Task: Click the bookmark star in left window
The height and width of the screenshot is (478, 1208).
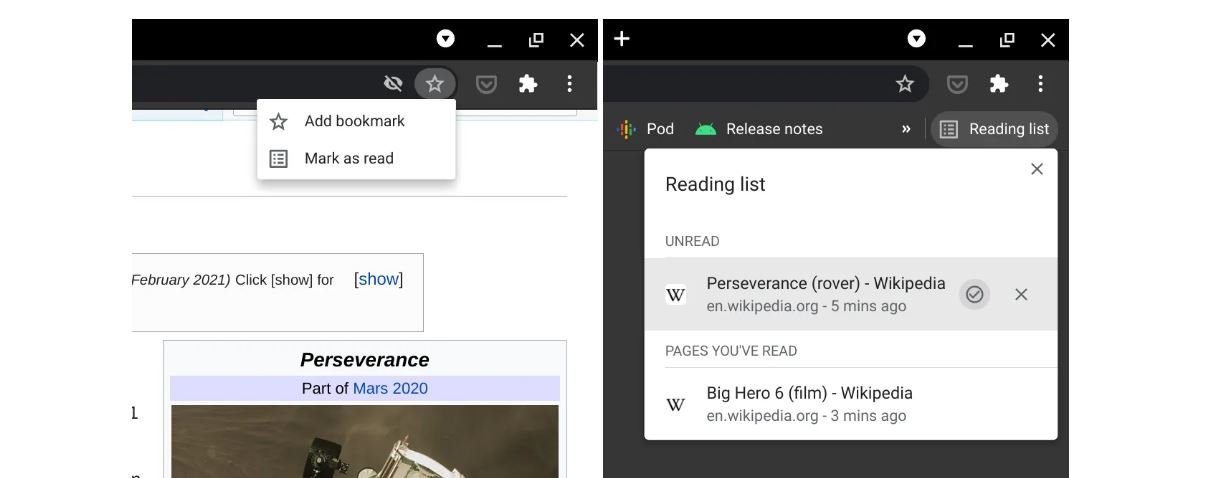Action: pos(434,84)
